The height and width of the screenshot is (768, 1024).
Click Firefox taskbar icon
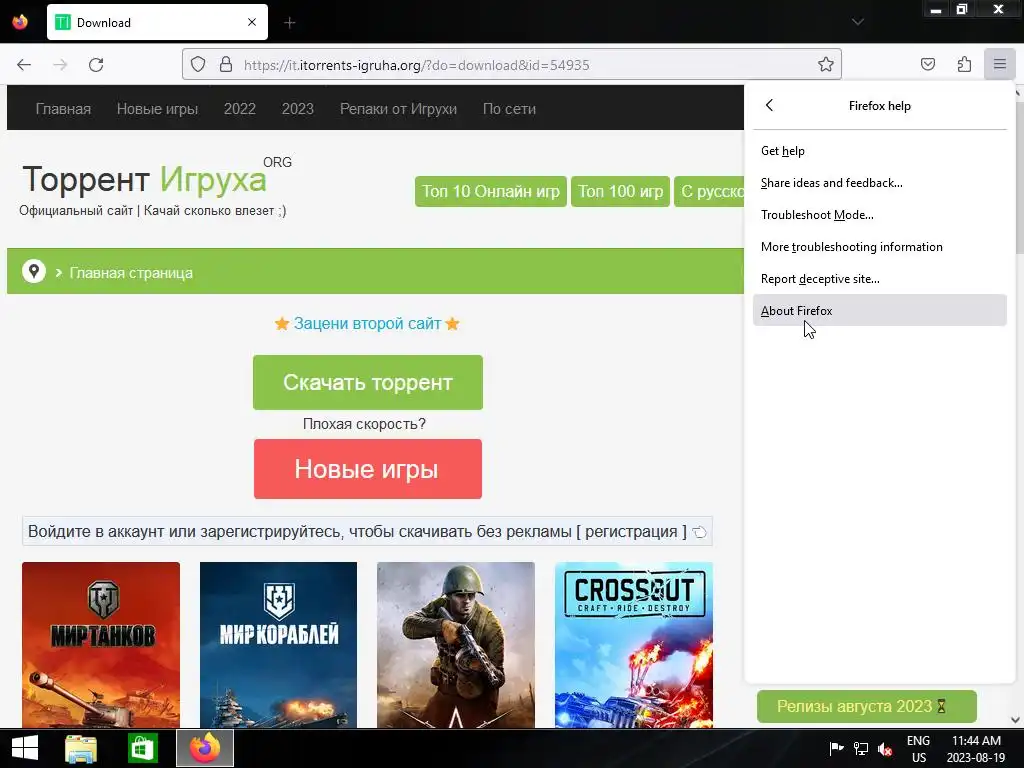[204, 748]
